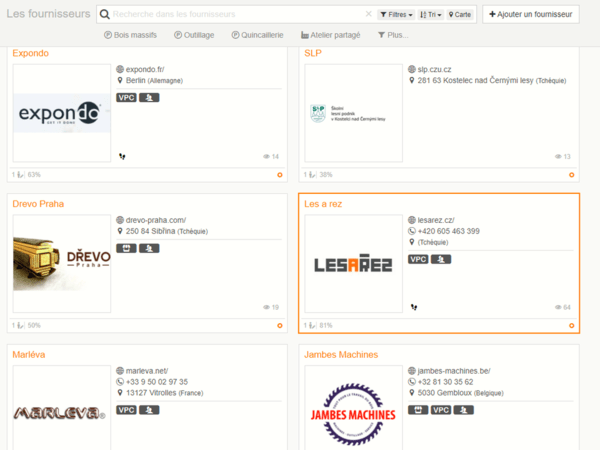Open the Carte map view
The height and width of the screenshot is (450, 600).
(x=460, y=15)
